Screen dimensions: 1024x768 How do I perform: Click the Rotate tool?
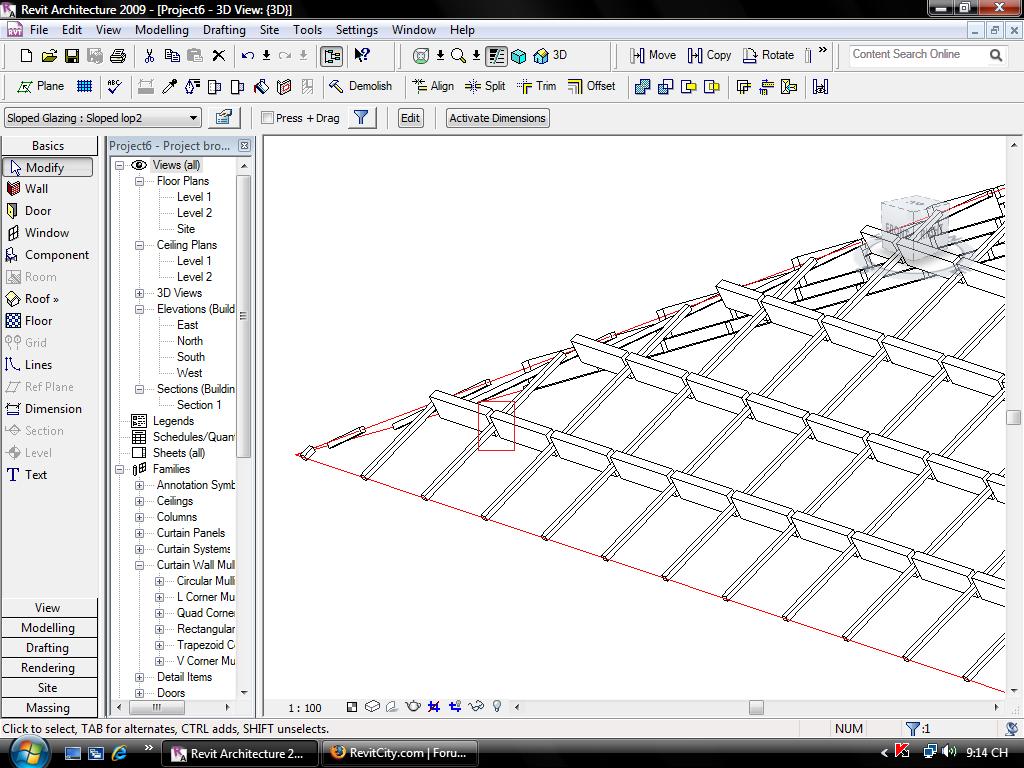(x=768, y=55)
